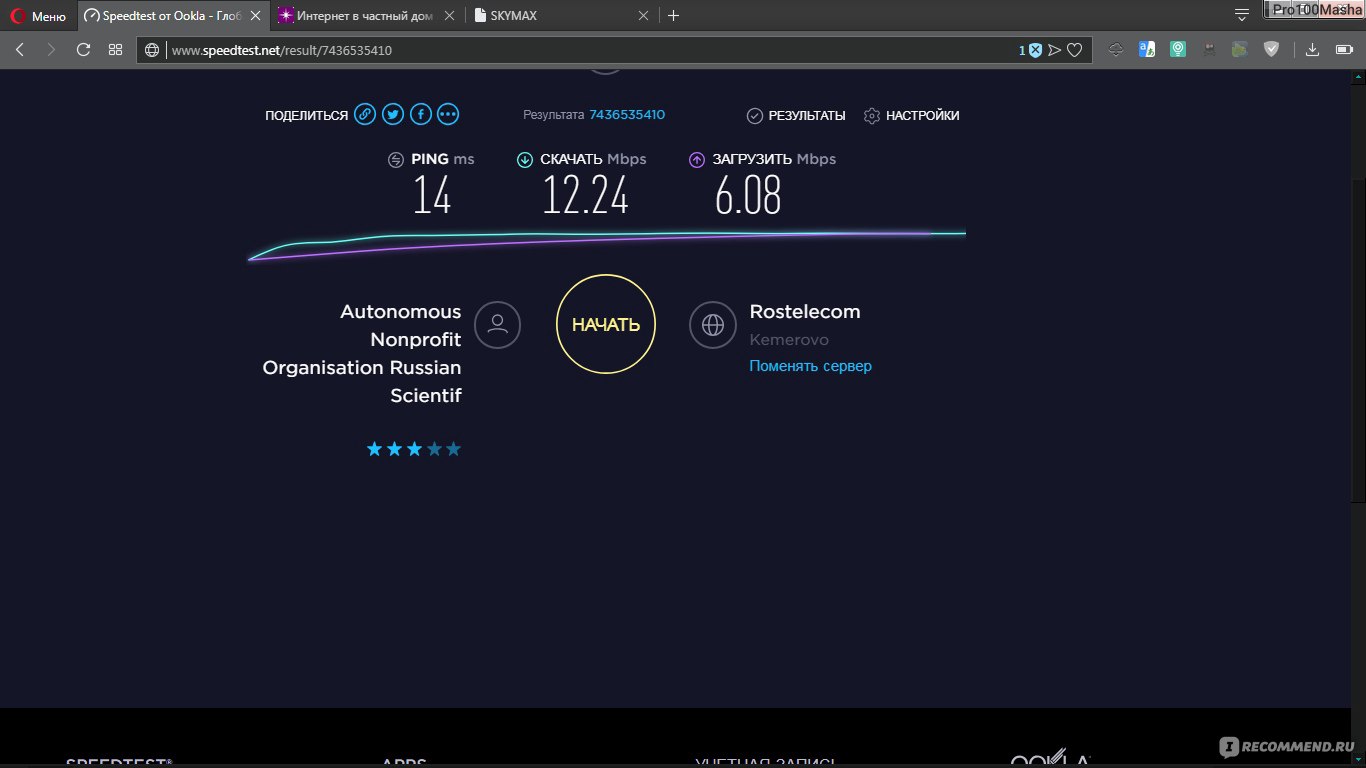The width and height of the screenshot is (1366, 768).
Task: Rate the provider one star
Action: pos(375,450)
